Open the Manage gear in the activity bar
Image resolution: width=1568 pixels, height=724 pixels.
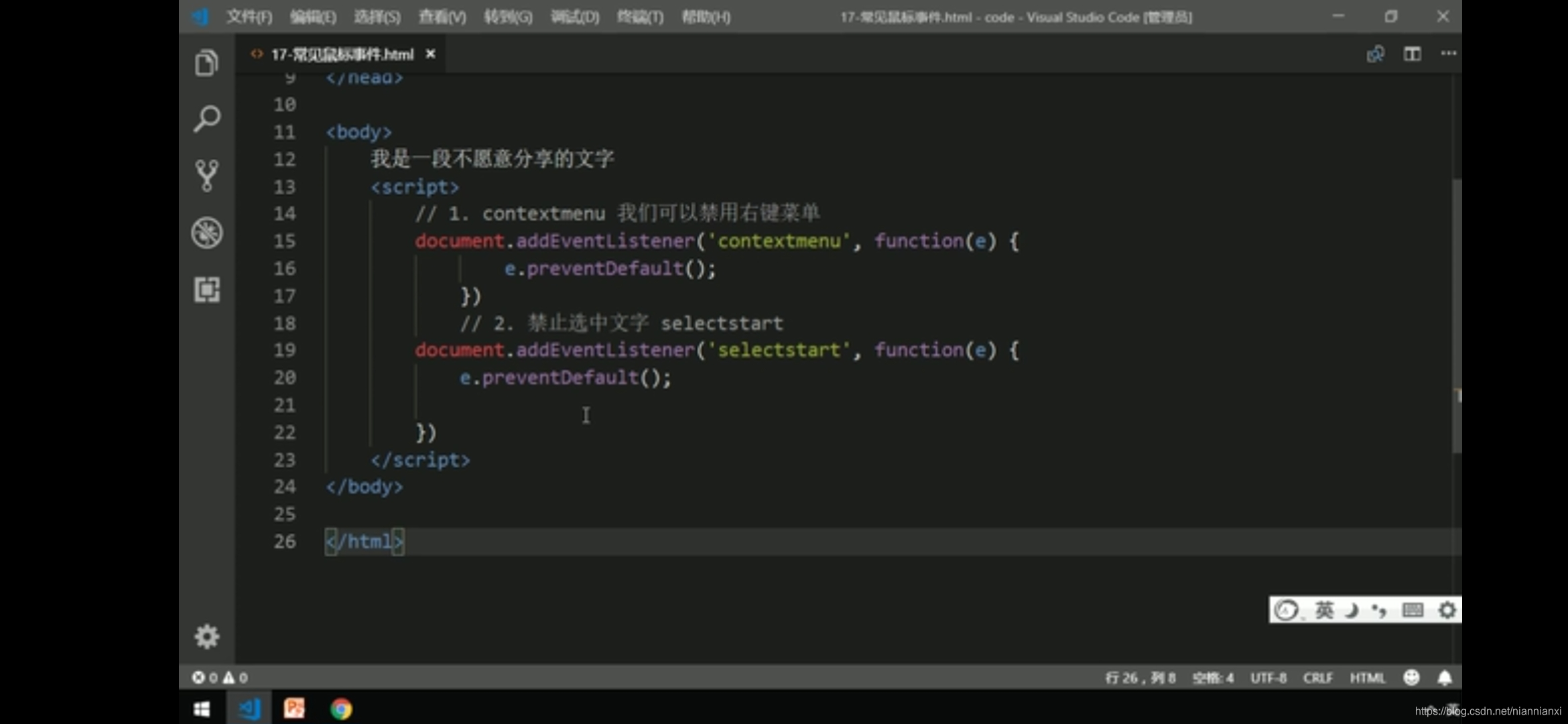click(x=206, y=636)
